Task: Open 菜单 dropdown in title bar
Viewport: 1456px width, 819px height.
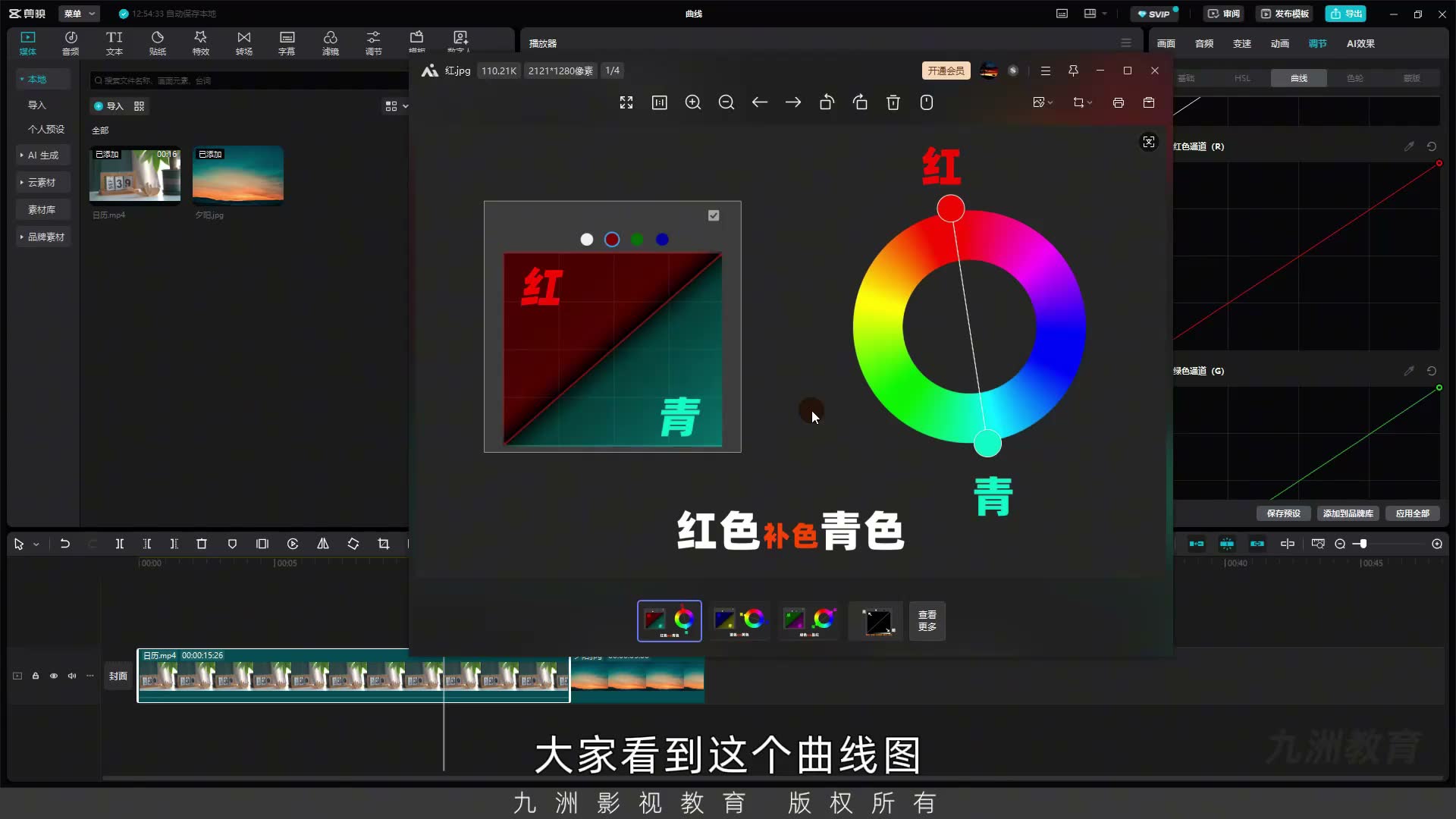Action: [x=79, y=14]
